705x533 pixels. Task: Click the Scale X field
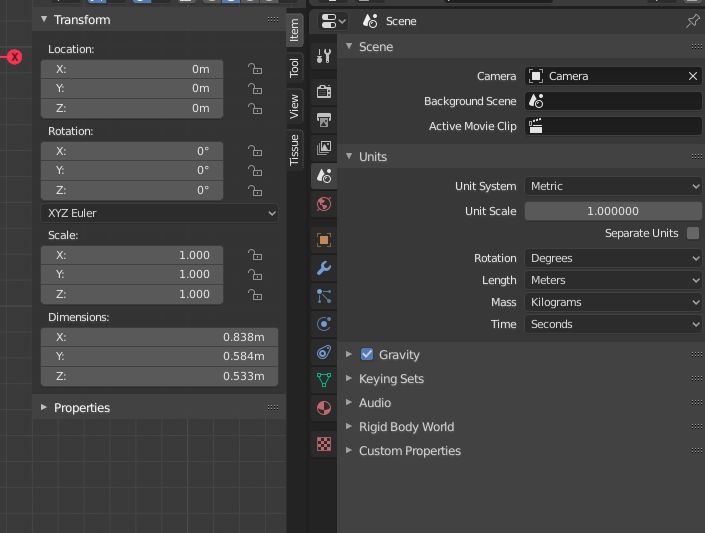132,255
